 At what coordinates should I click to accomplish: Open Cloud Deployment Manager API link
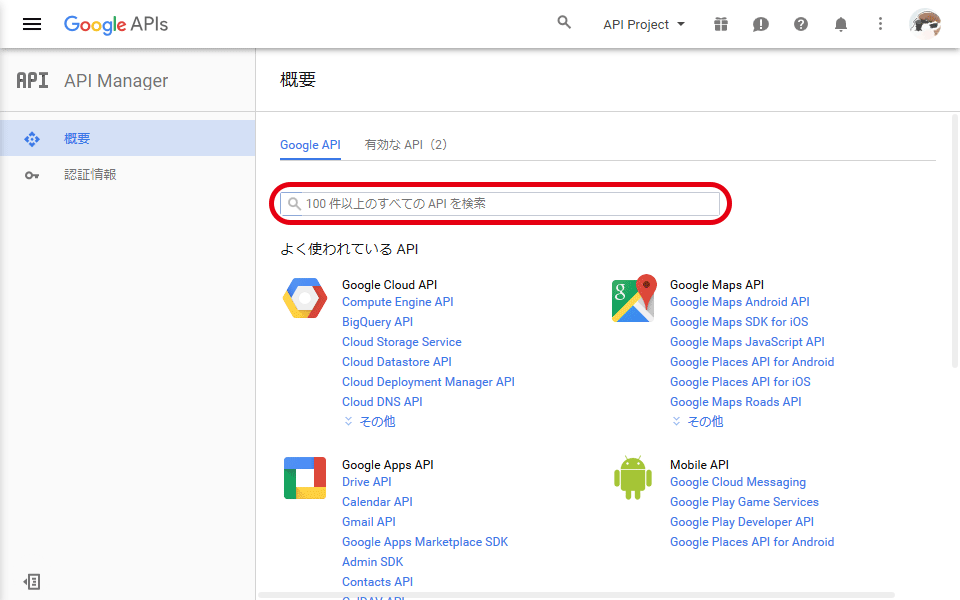point(428,382)
